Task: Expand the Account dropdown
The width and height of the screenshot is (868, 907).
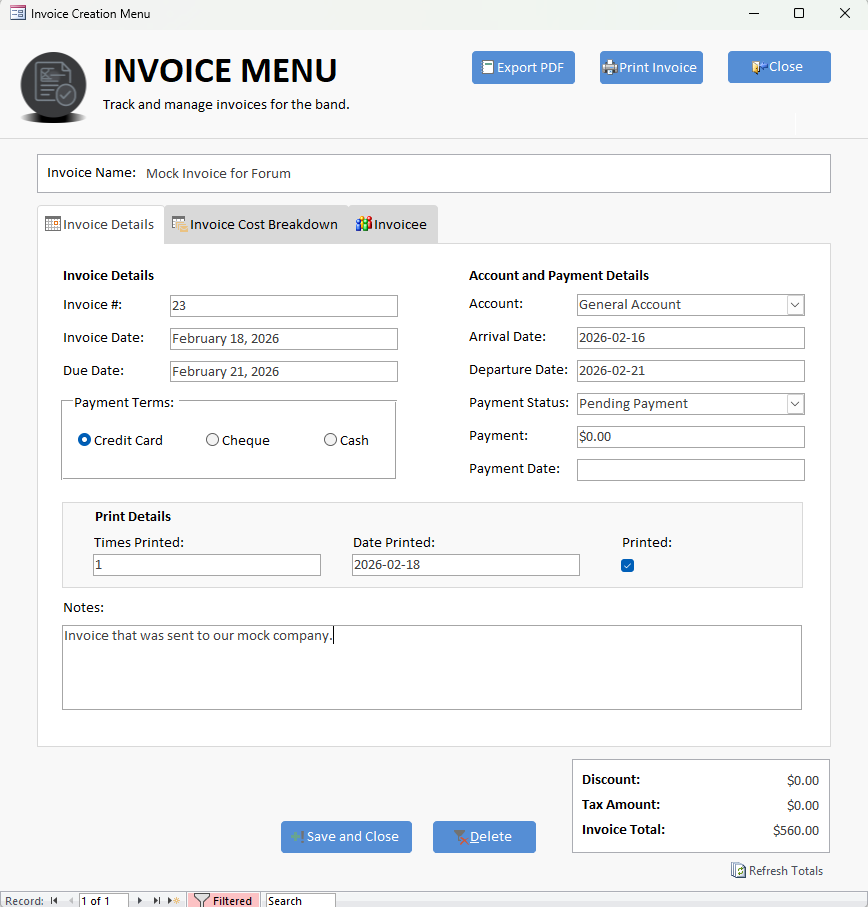Action: 795,305
